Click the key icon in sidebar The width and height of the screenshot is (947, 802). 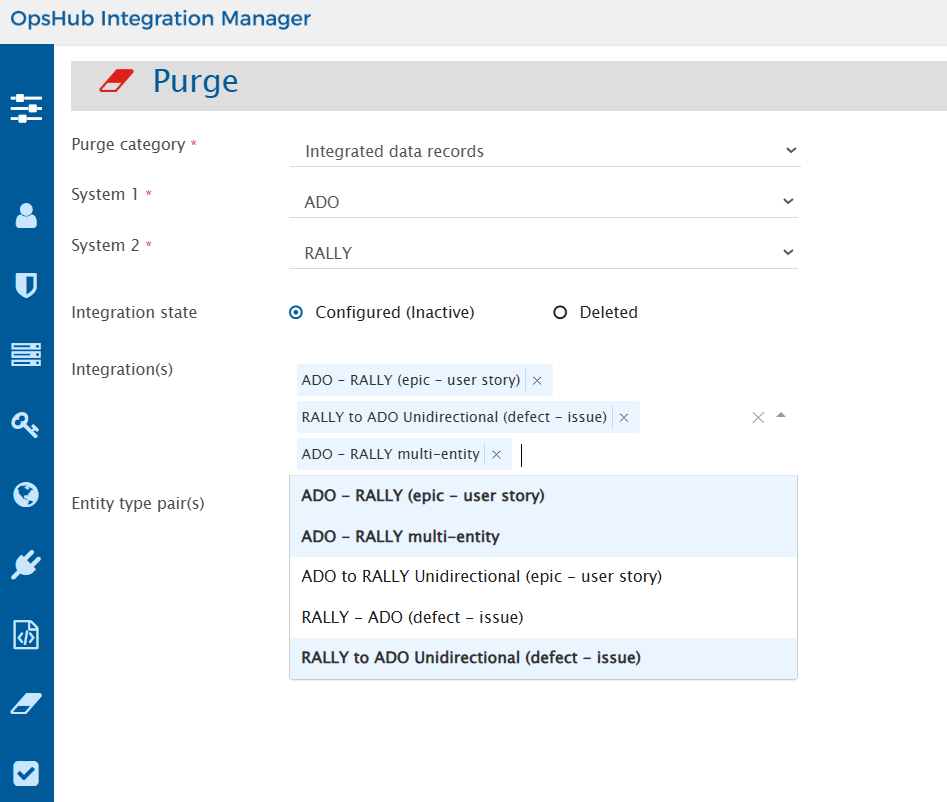tap(26, 424)
